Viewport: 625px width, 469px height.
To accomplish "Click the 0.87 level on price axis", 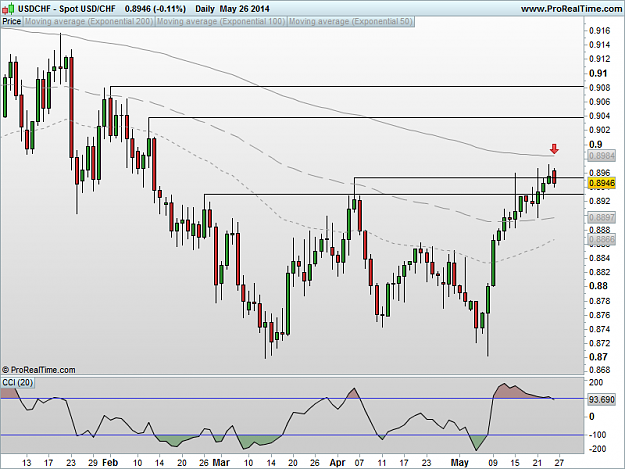I will 598,357.
